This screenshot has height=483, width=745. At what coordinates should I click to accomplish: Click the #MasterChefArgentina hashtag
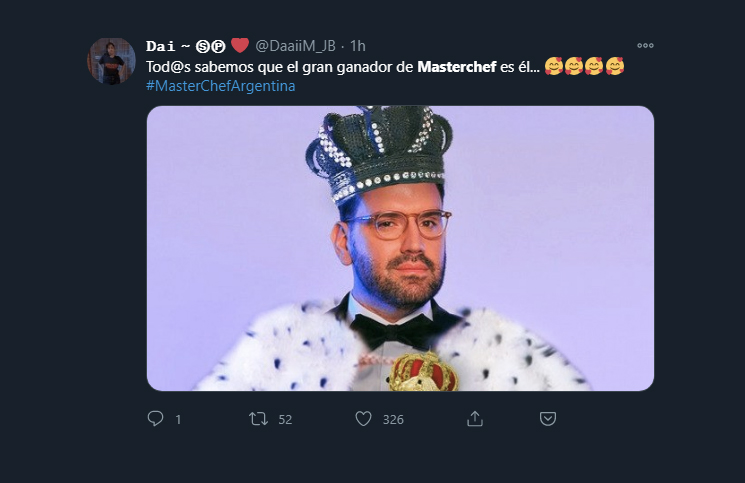click(220, 86)
